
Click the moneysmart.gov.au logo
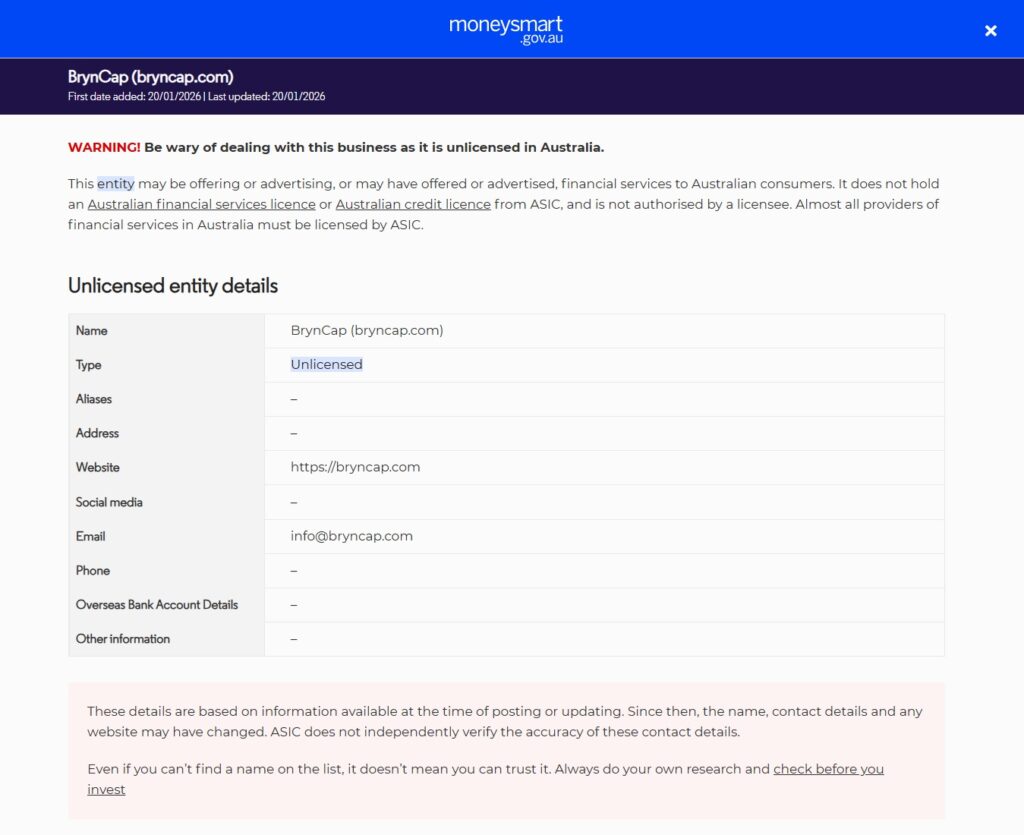click(505, 28)
